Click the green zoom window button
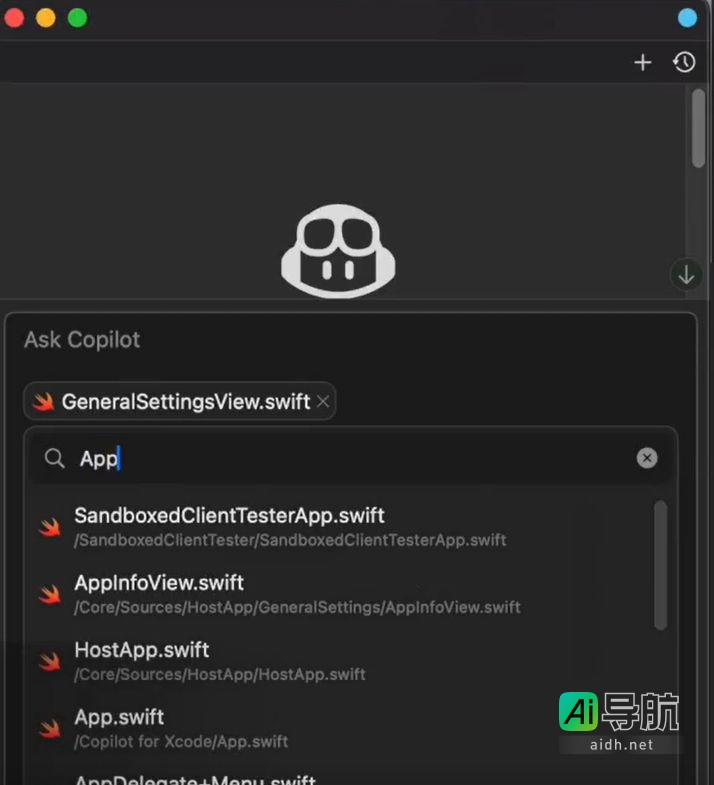 [x=77, y=18]
